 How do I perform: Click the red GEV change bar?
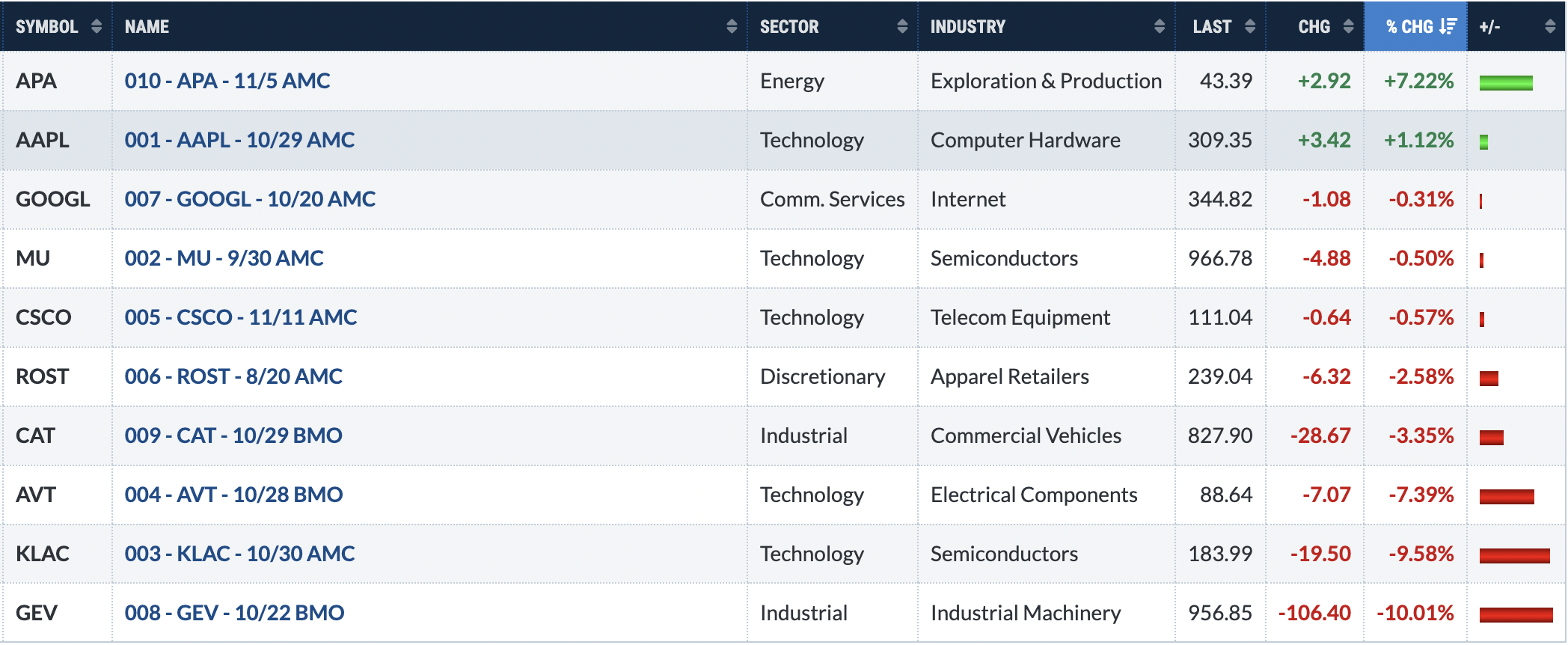1516,615
